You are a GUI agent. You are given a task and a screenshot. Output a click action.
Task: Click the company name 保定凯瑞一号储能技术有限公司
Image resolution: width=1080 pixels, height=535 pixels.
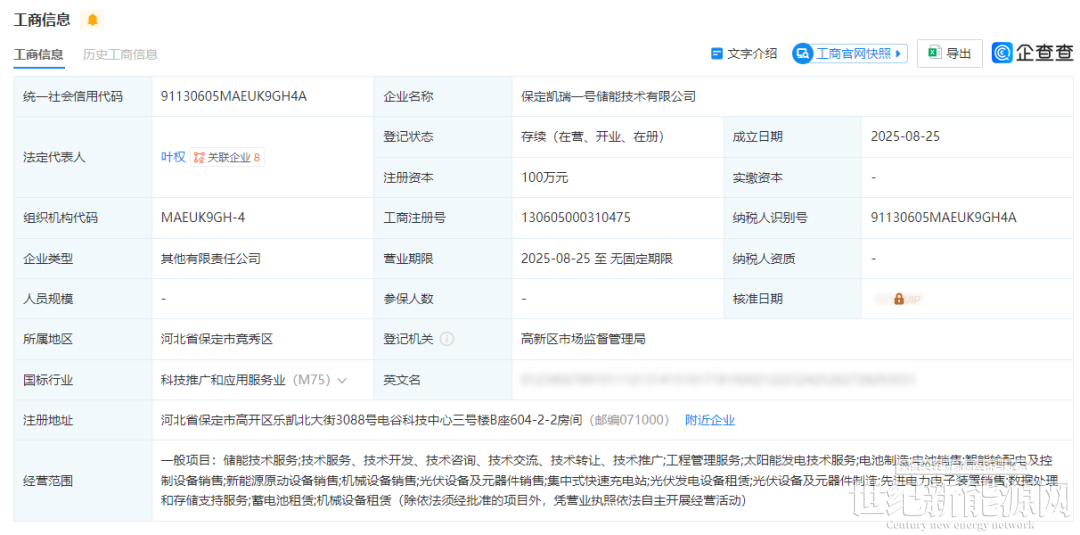[608, 97]
